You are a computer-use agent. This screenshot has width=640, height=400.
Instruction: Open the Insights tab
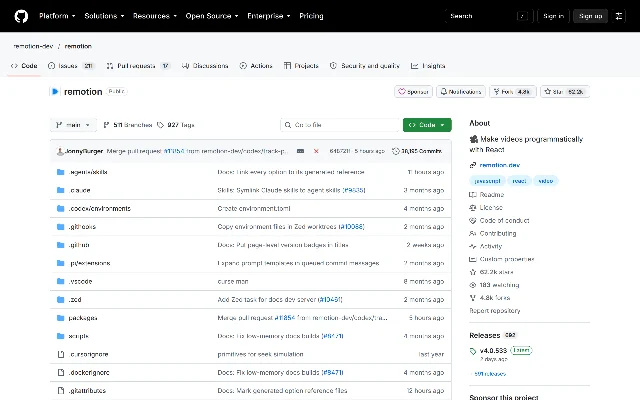pyautogui.click(x=428, y=66)
